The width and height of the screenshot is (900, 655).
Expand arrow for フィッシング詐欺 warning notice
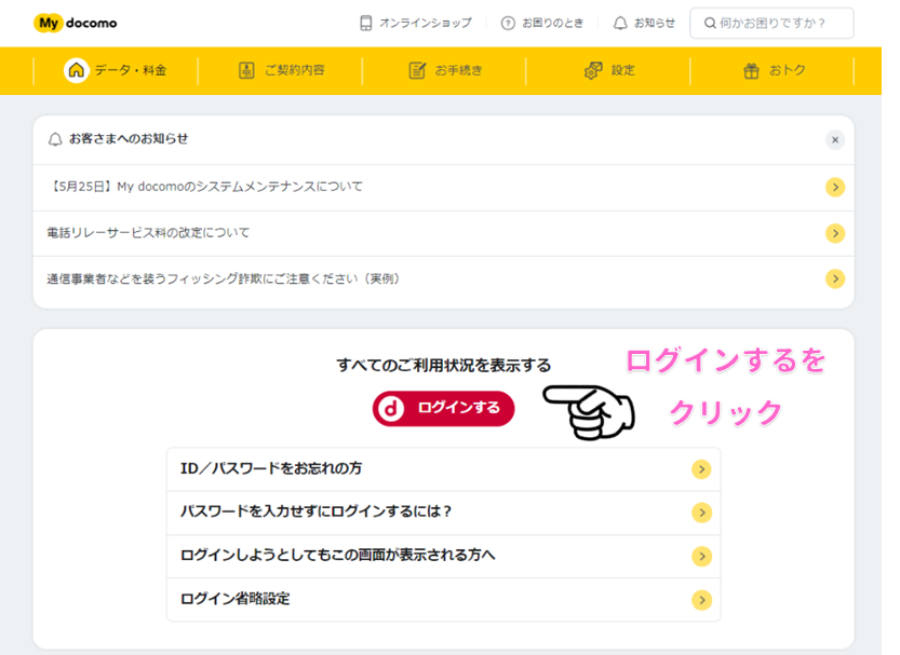click(835, 279)
